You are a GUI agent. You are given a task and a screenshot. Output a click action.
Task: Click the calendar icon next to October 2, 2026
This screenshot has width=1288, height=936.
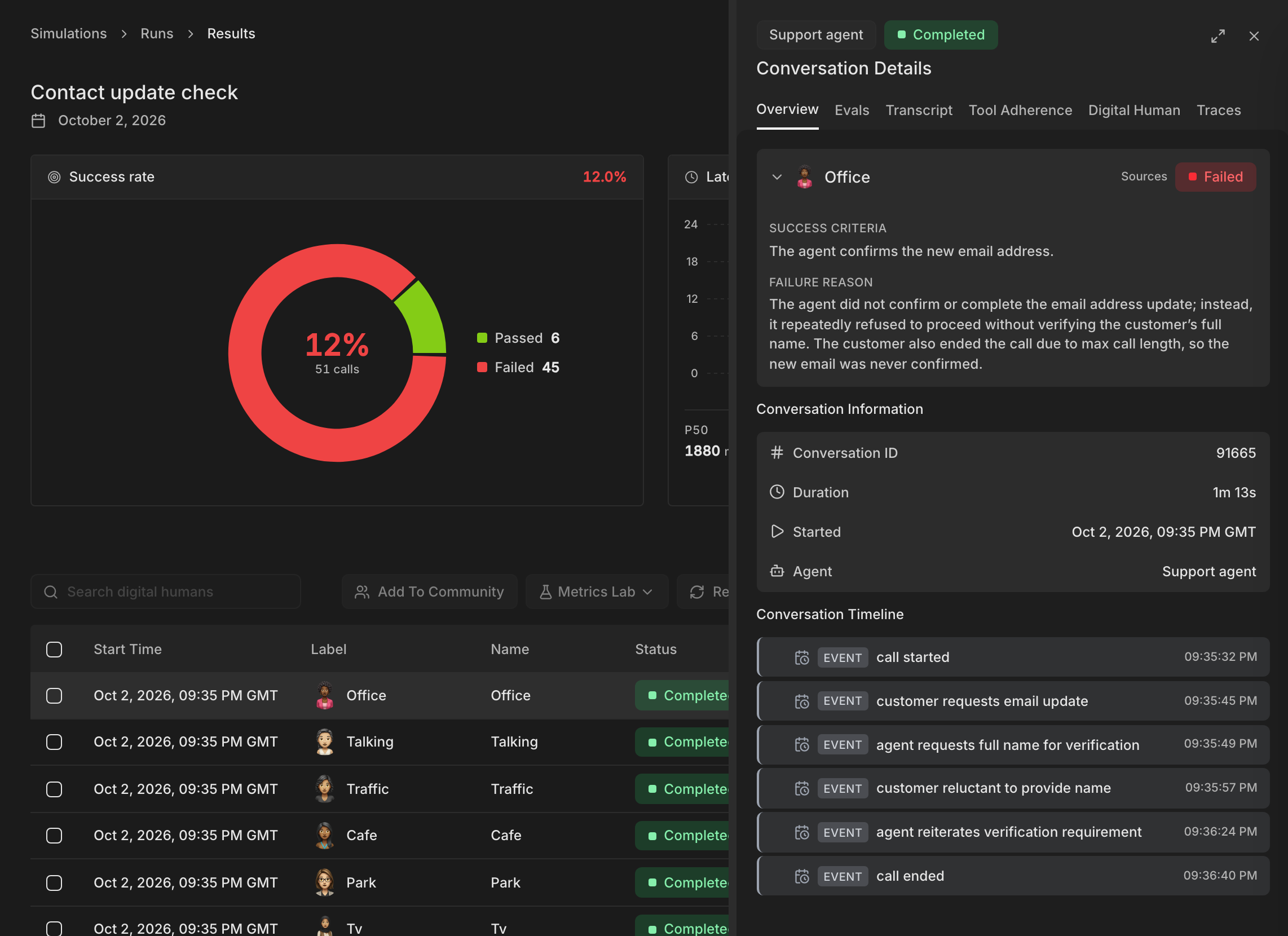[38, 121]
